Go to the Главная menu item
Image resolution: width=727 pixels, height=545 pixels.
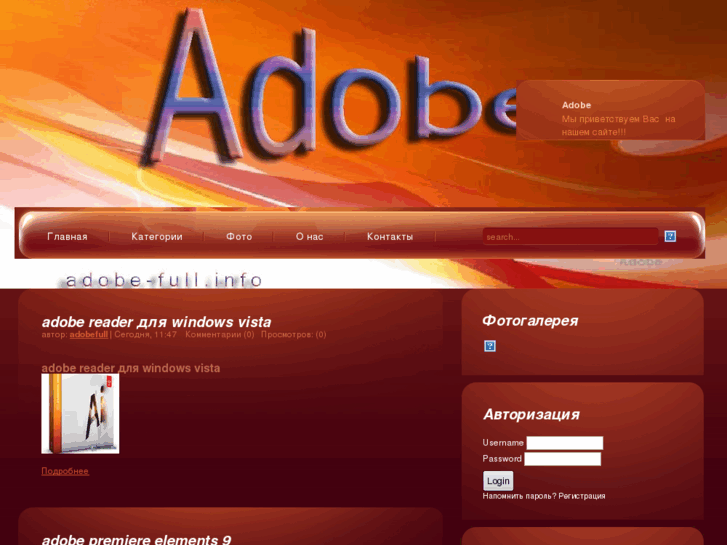point(67,237)
